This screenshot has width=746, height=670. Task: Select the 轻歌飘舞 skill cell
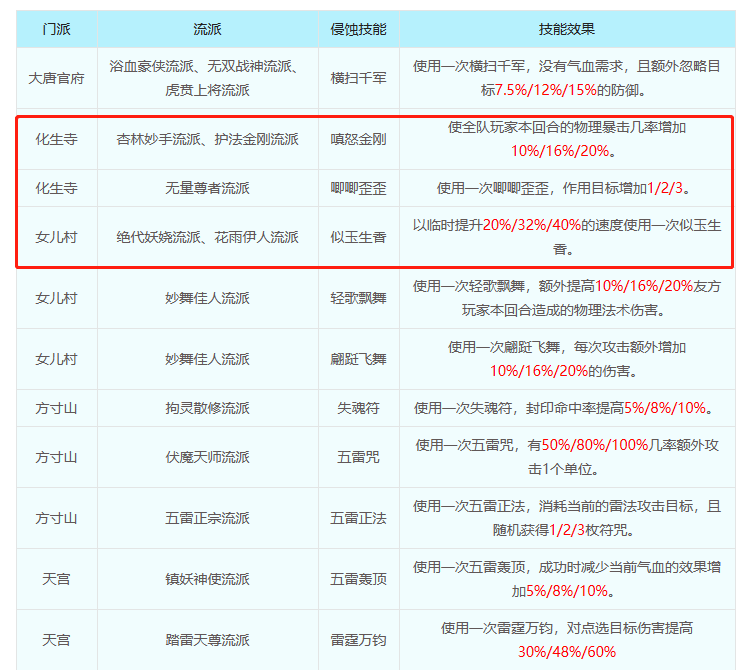tap(359, 298)
